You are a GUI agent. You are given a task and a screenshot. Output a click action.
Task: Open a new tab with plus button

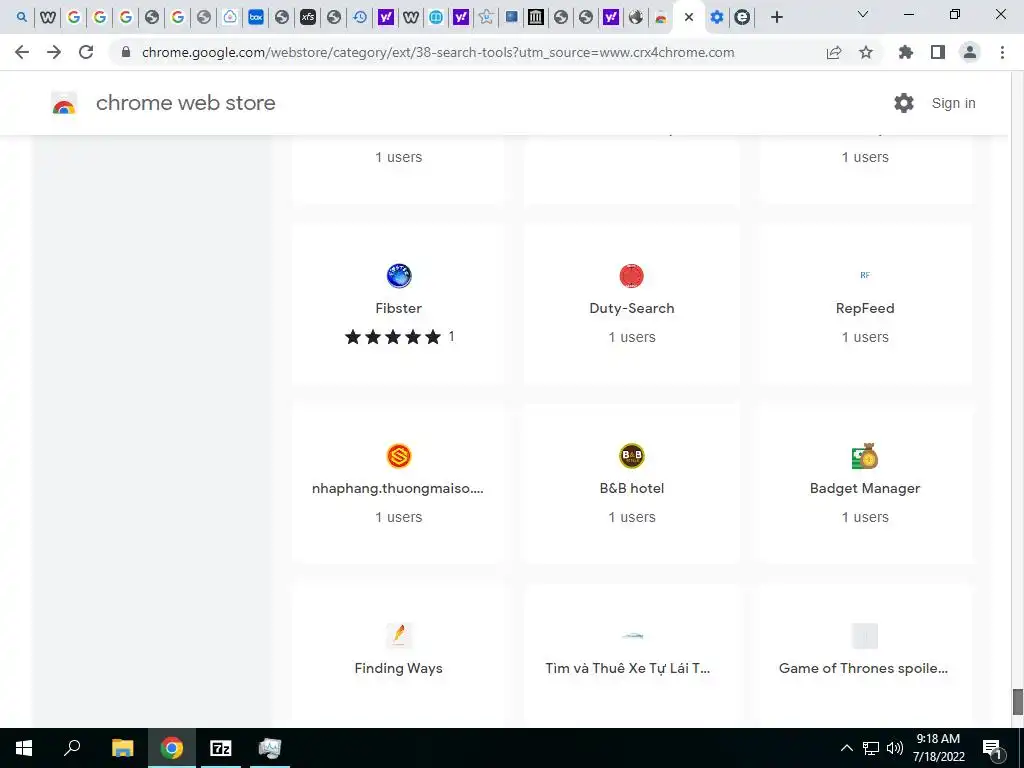[x=776, y=18]
